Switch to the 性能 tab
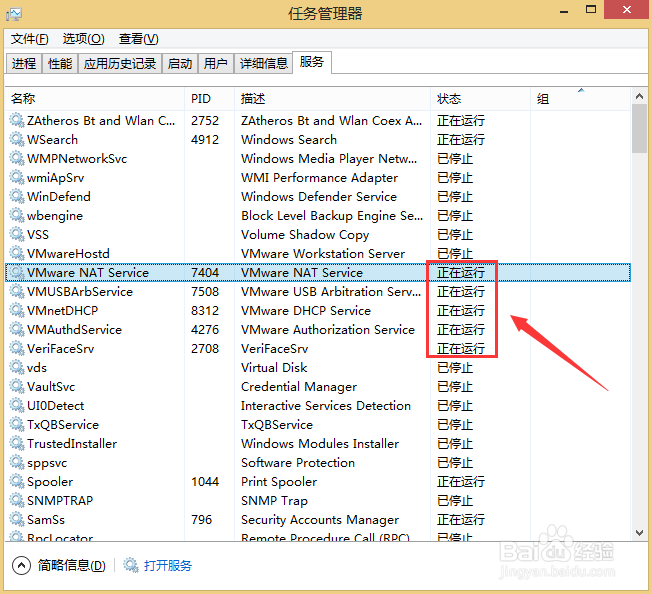The image size is (652, 594). 60,64
